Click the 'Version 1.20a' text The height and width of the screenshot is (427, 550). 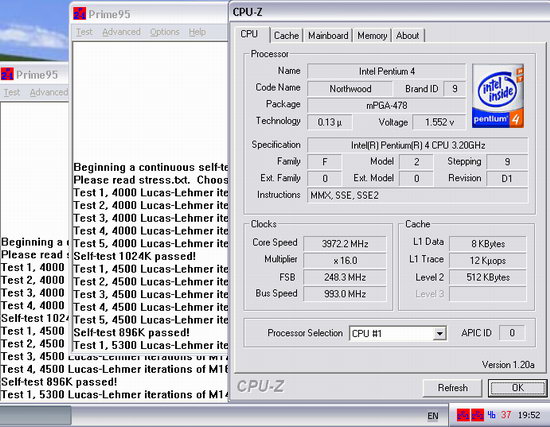[x=508, y=365]
